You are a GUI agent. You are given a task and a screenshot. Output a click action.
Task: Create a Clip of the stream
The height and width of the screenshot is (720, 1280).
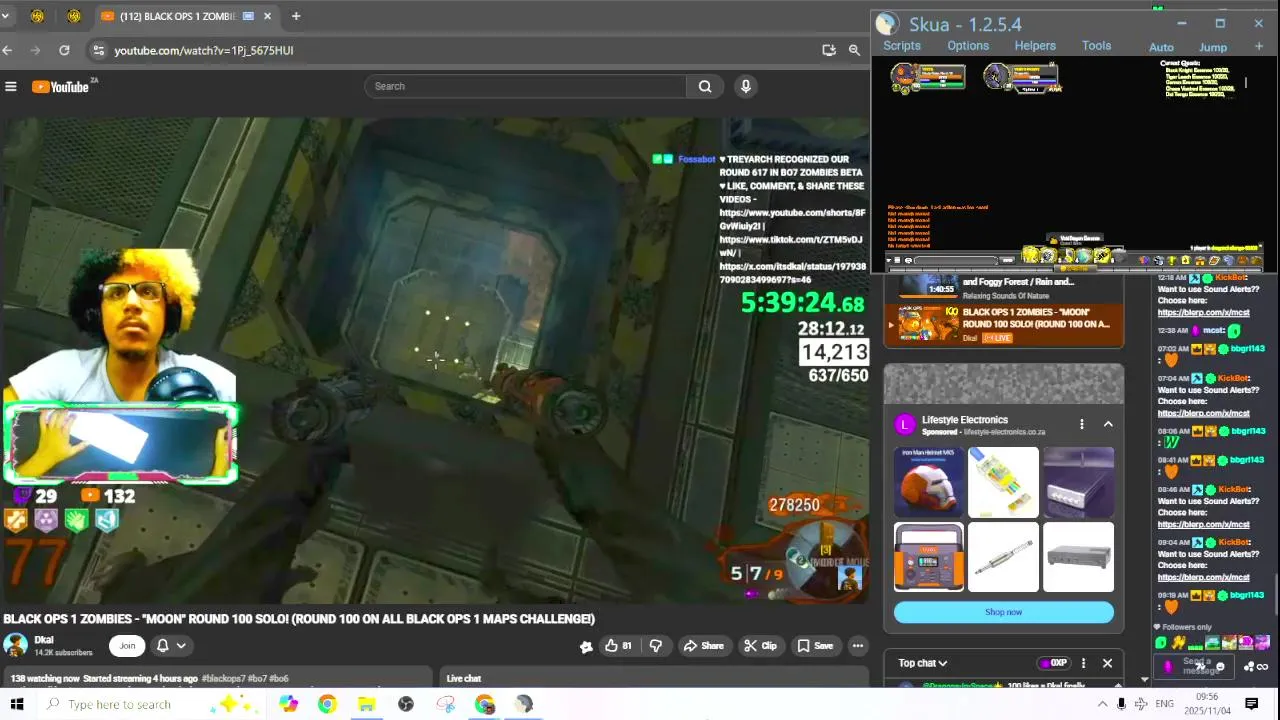click(760, 646)
